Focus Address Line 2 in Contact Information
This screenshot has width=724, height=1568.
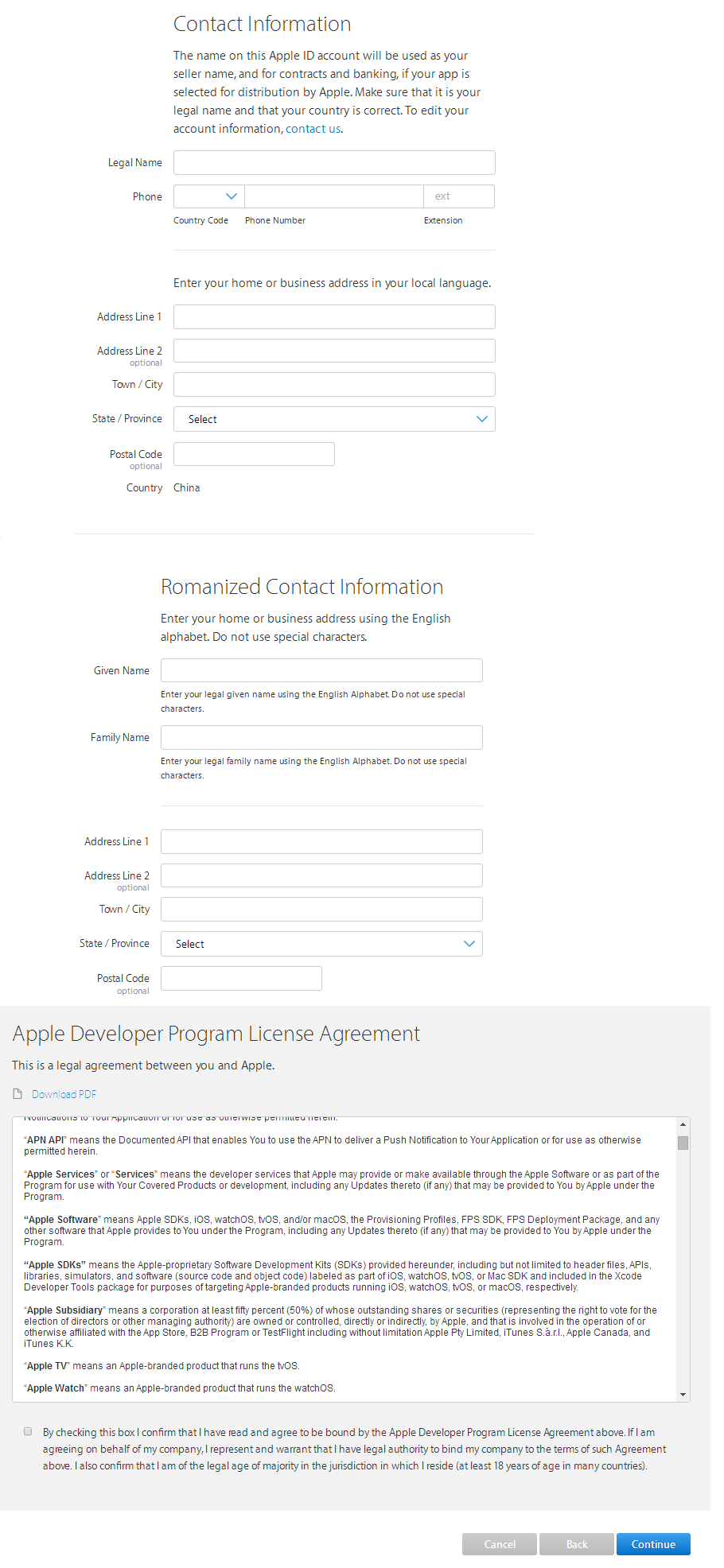click(334, 351)
